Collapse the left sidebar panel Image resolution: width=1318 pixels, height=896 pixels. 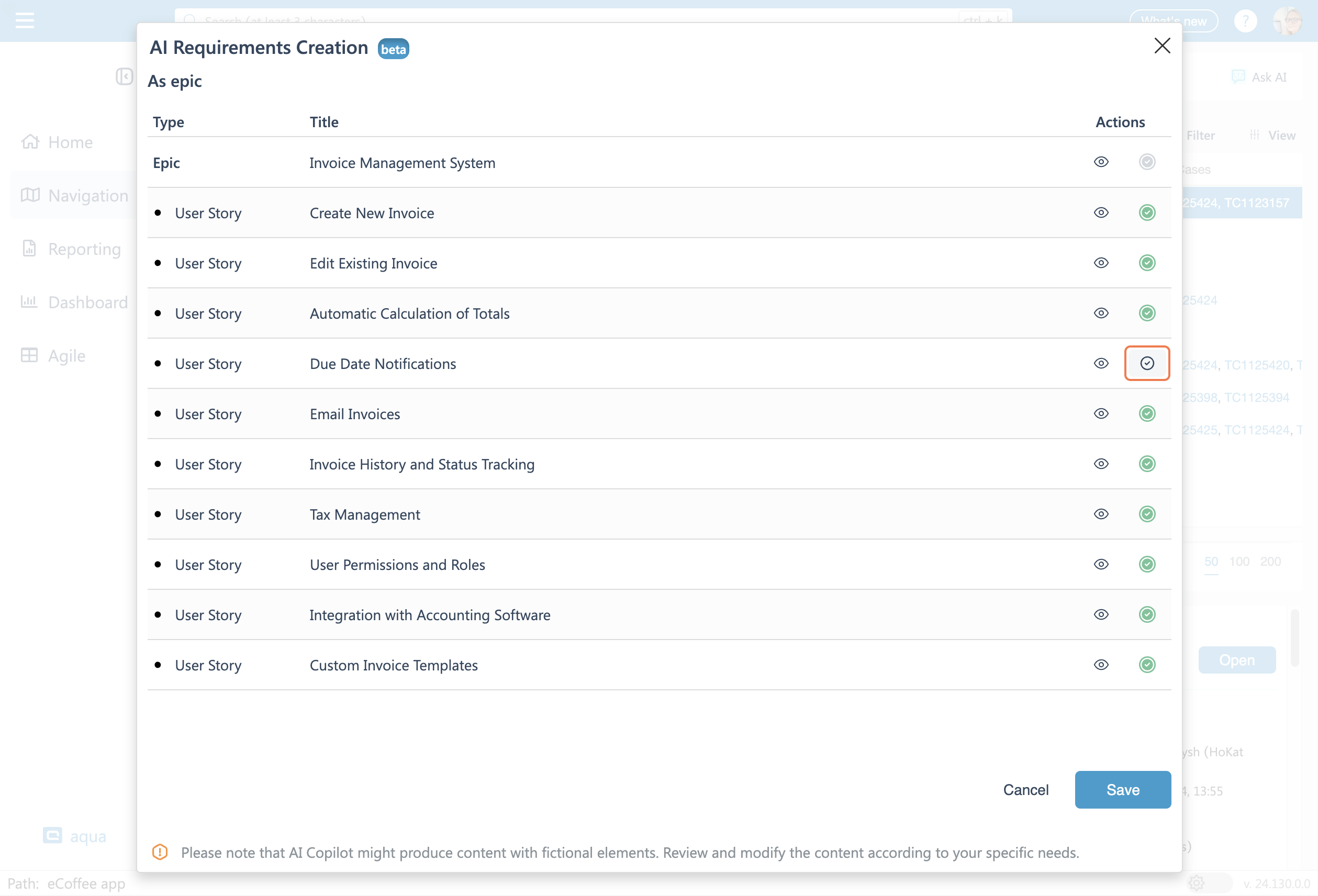[124, 76]
